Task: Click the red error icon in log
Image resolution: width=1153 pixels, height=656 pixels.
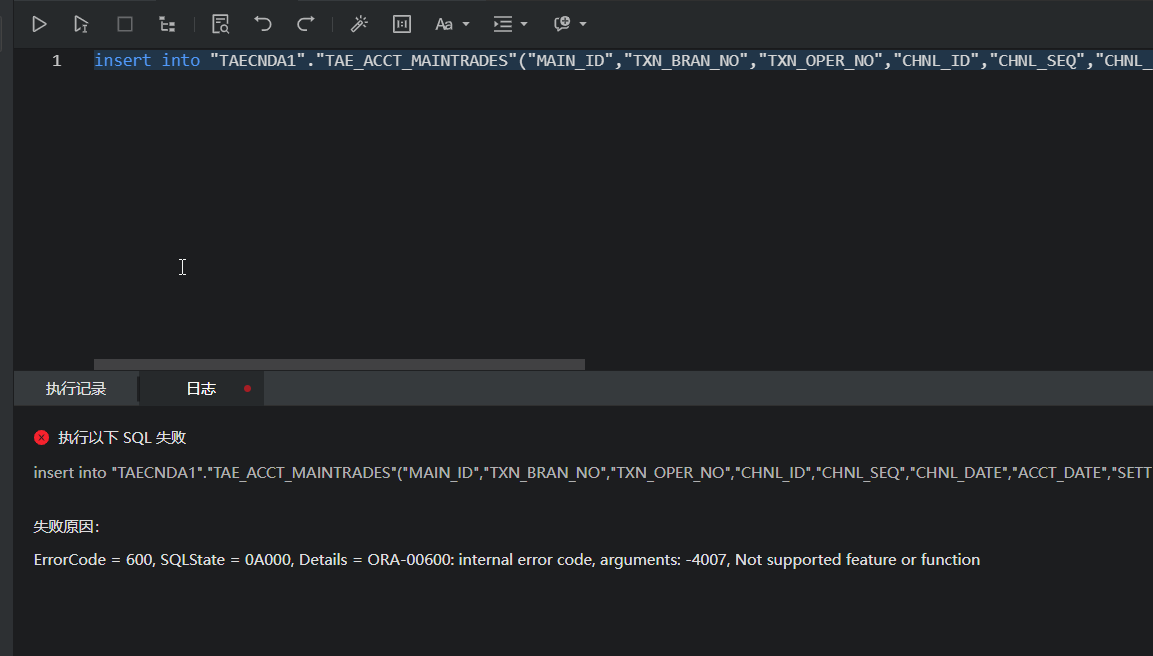Action: coord(41,437)
